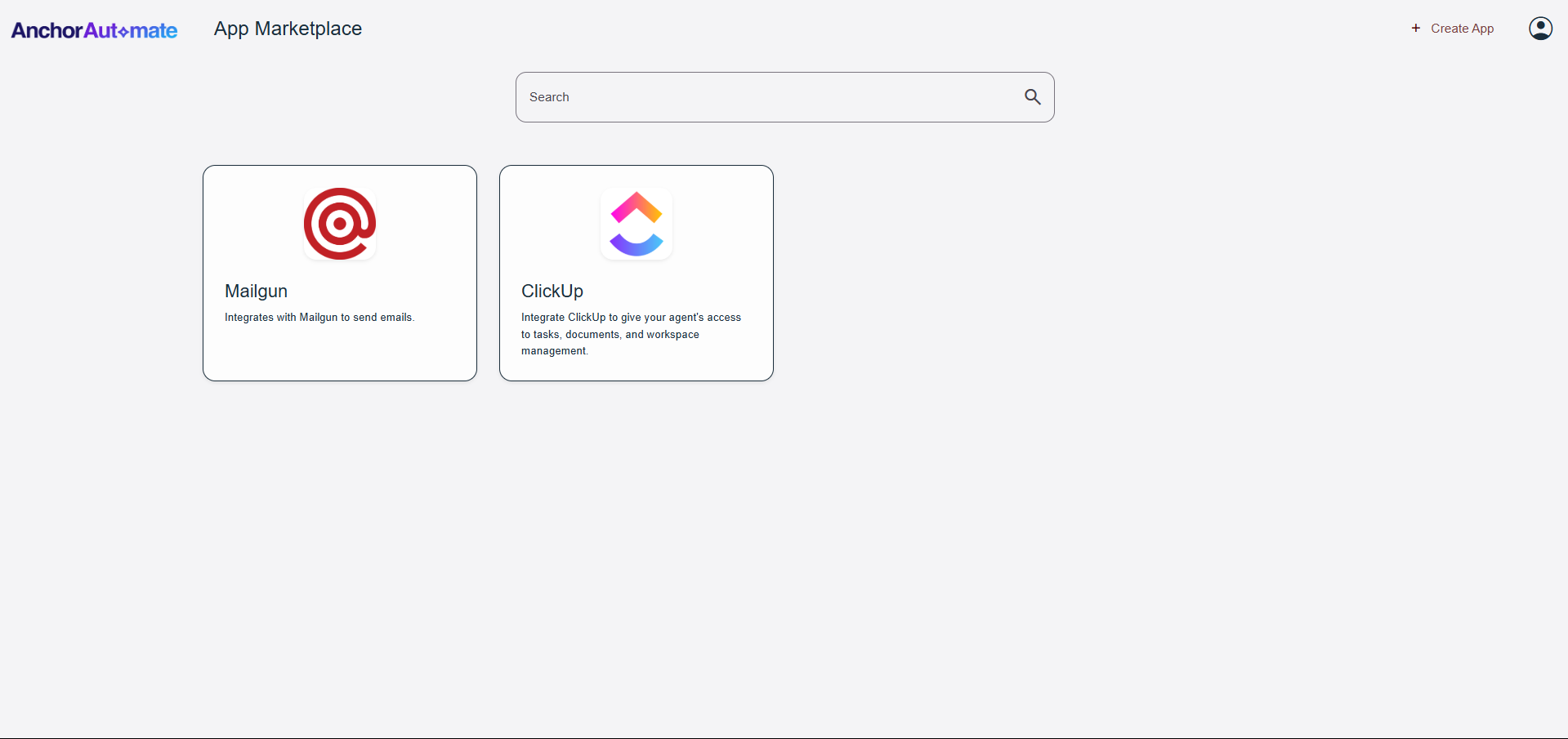Click the AnchorAutomate logo
This screenshot has height=739, width=1568.
click(94, 29)
